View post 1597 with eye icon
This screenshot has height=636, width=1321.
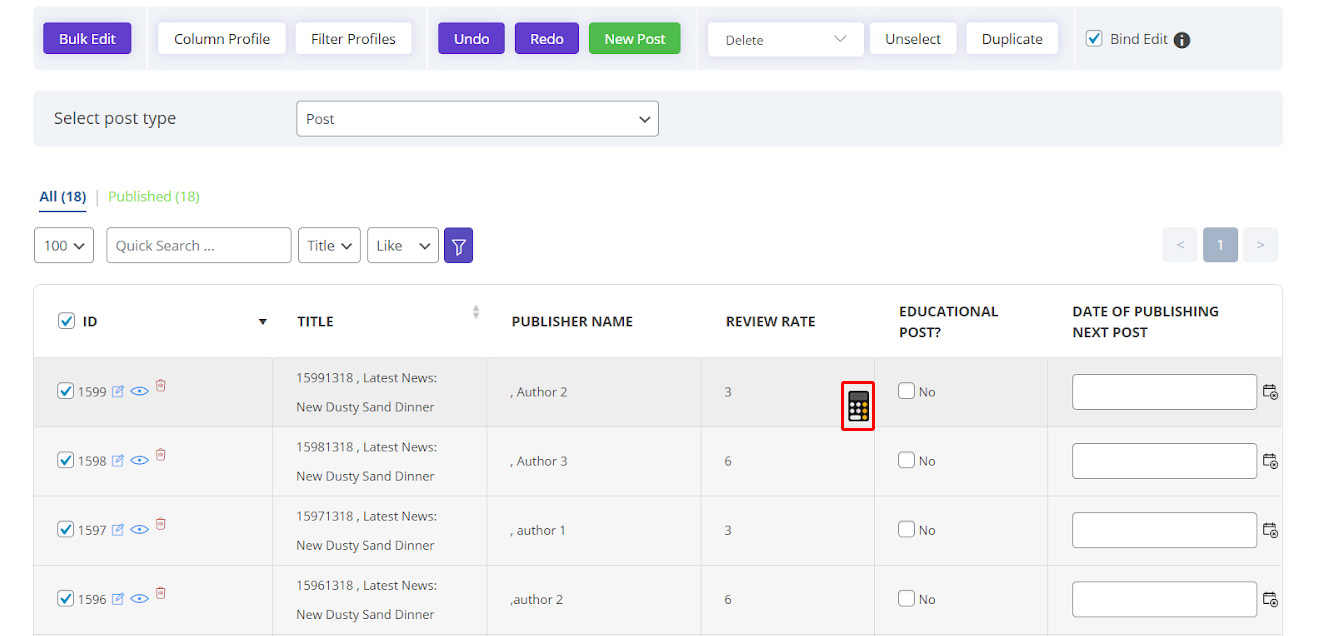click(x=139, y=530)
